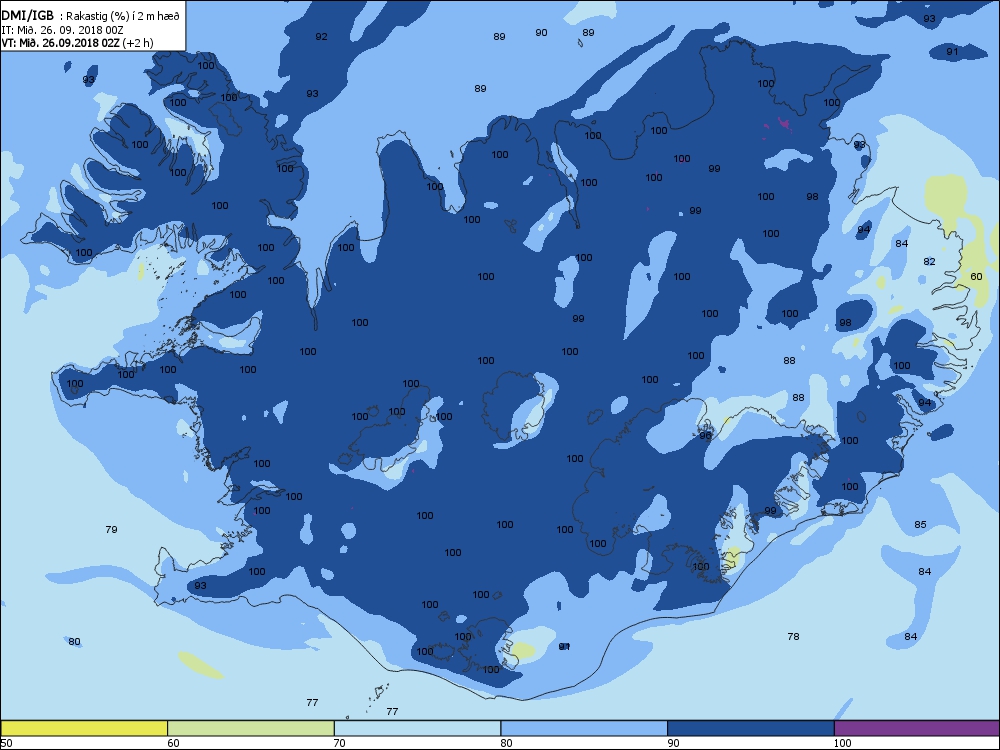Screen dimensions: 1000x750
Task: Click the pale green 60–70 legend swatch
Action: pyautogui.click(x=251, y=728)
